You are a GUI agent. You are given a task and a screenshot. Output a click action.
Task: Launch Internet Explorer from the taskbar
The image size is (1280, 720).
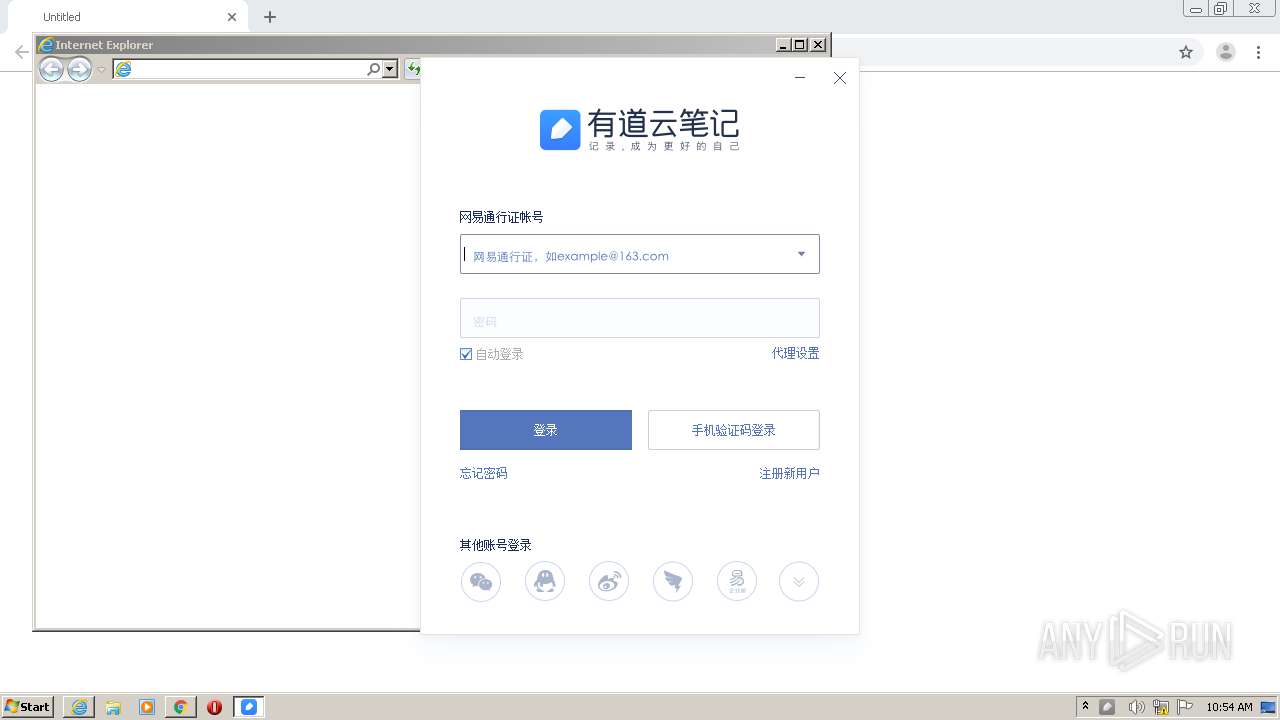click(x=79, y=707)
